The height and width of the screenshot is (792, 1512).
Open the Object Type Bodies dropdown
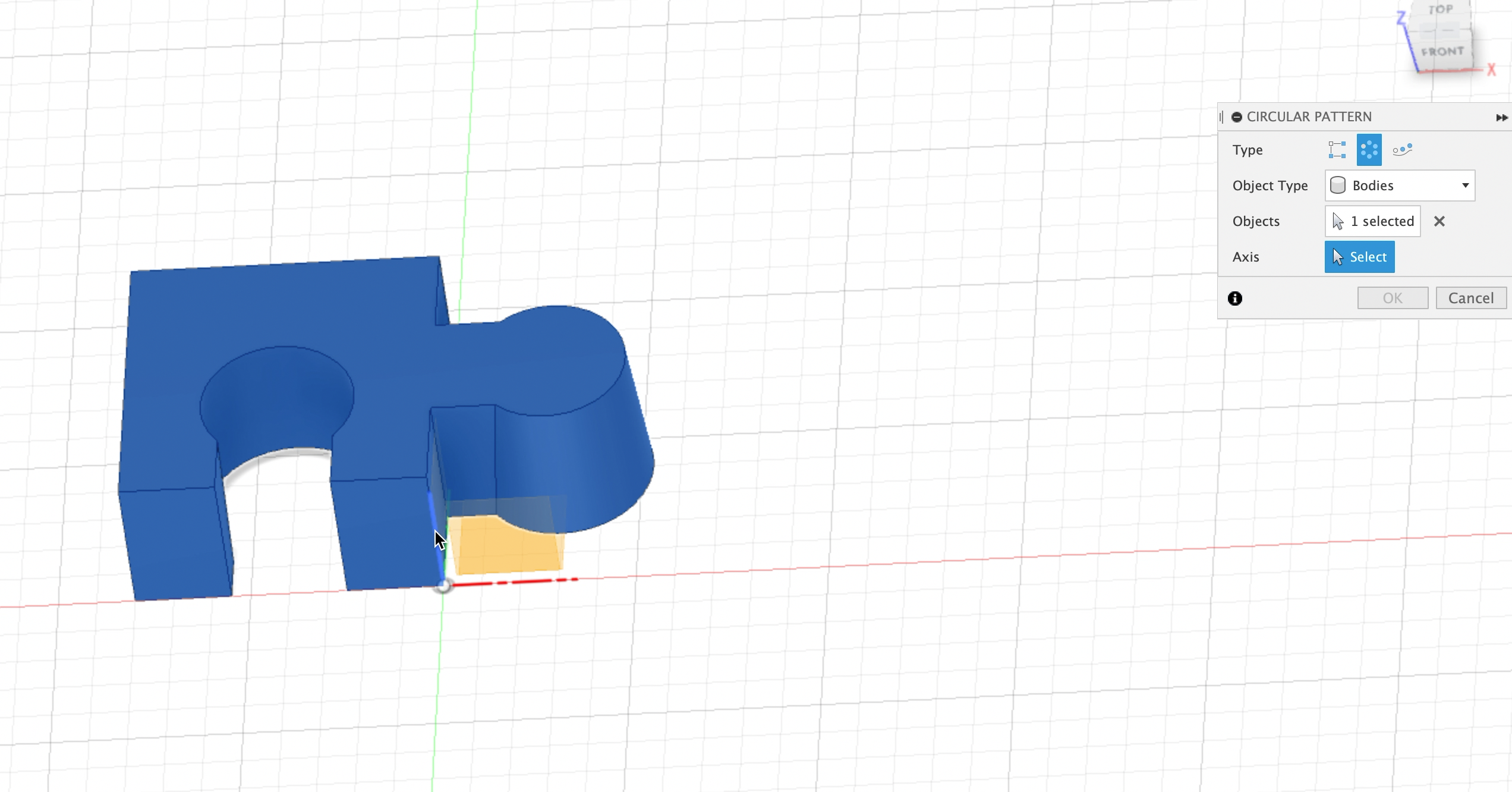click(1399, 186)
